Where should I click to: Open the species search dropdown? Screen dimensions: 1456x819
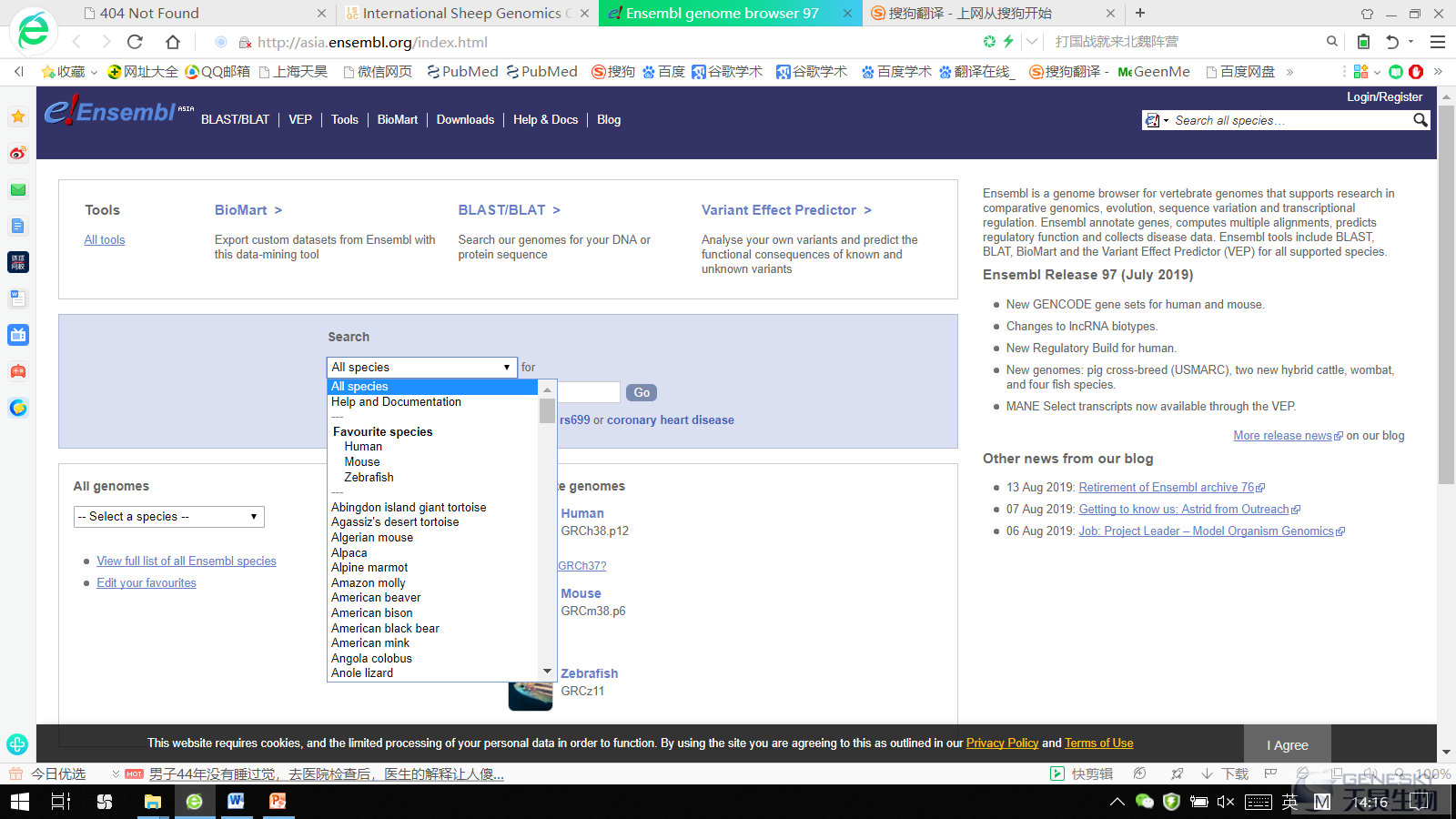coord(422,367)
